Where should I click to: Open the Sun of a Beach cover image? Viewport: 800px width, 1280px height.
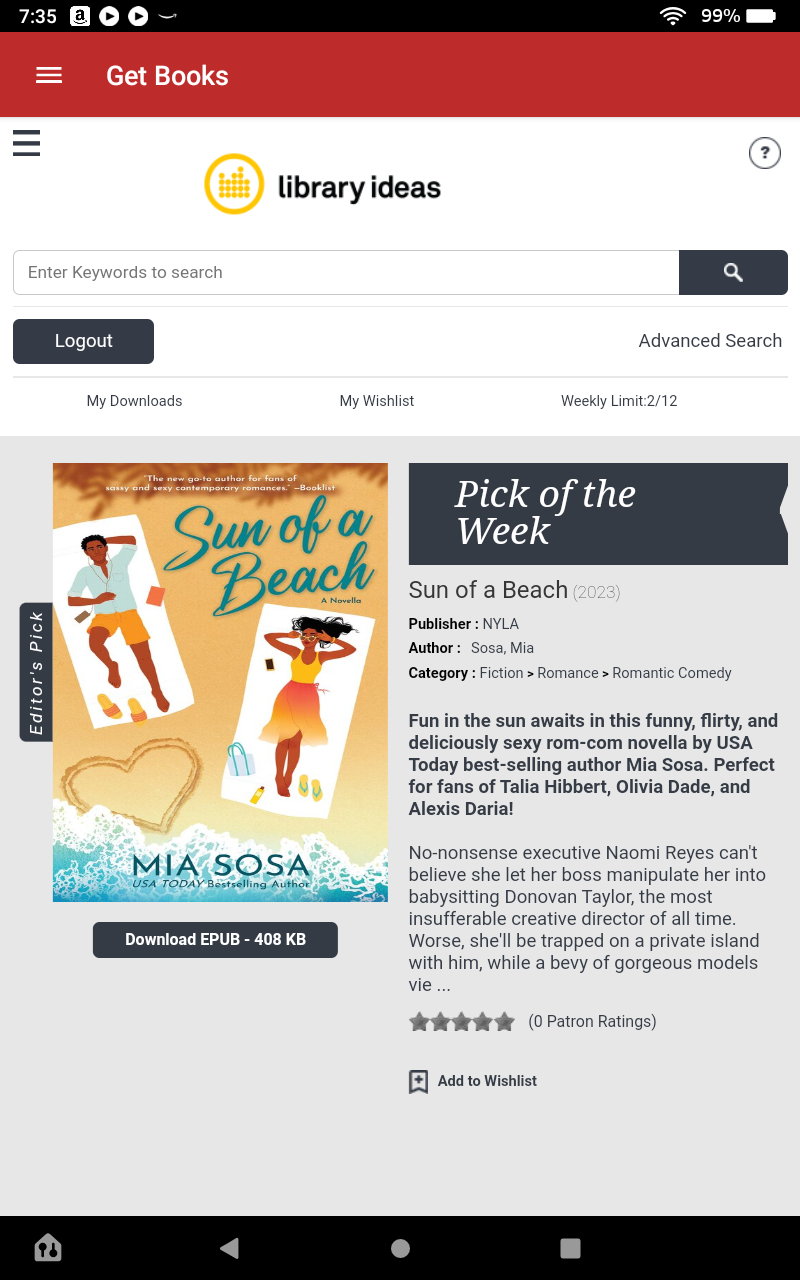pos(220,682)
